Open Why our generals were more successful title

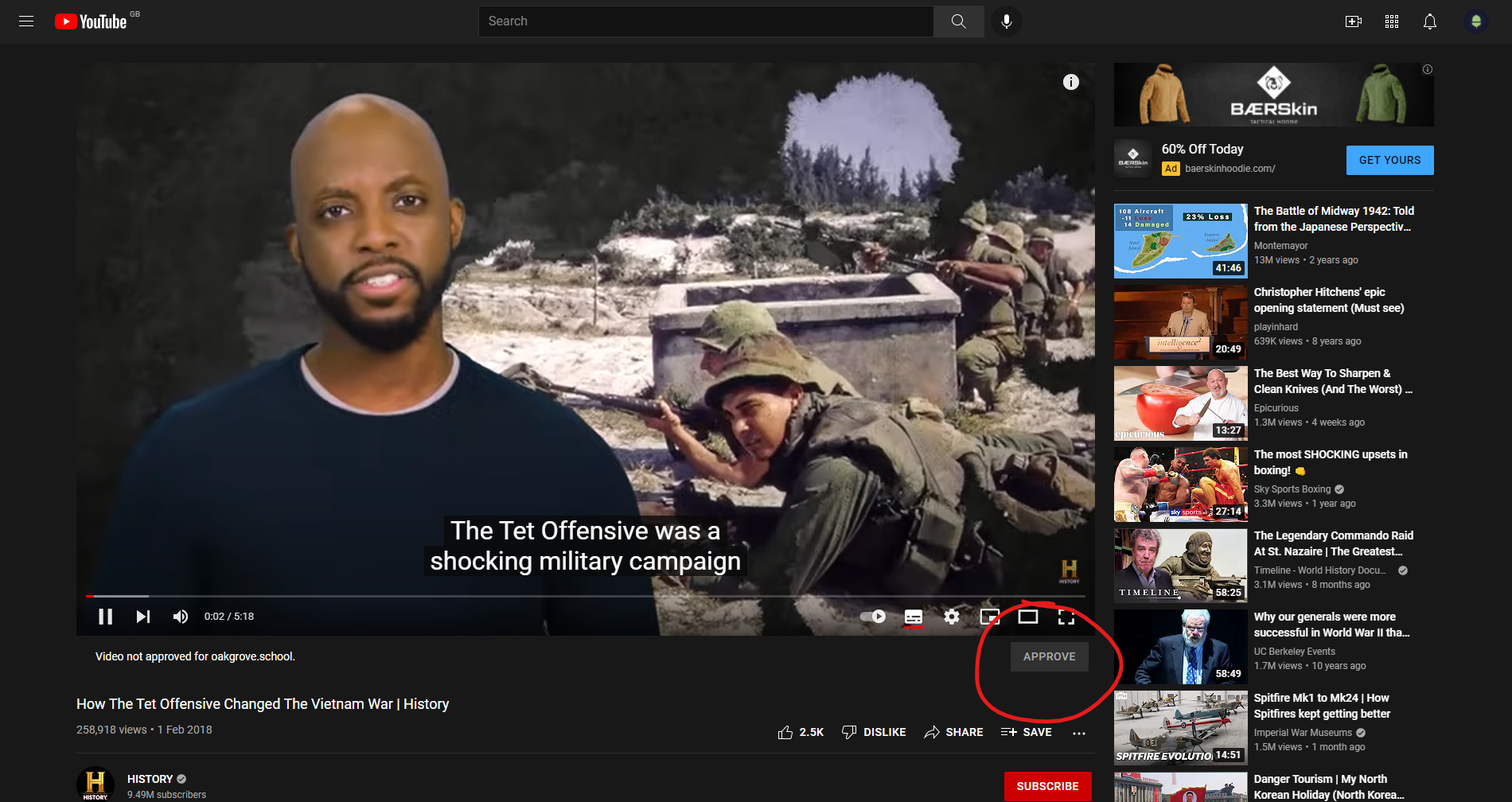tap(1331, 625)
